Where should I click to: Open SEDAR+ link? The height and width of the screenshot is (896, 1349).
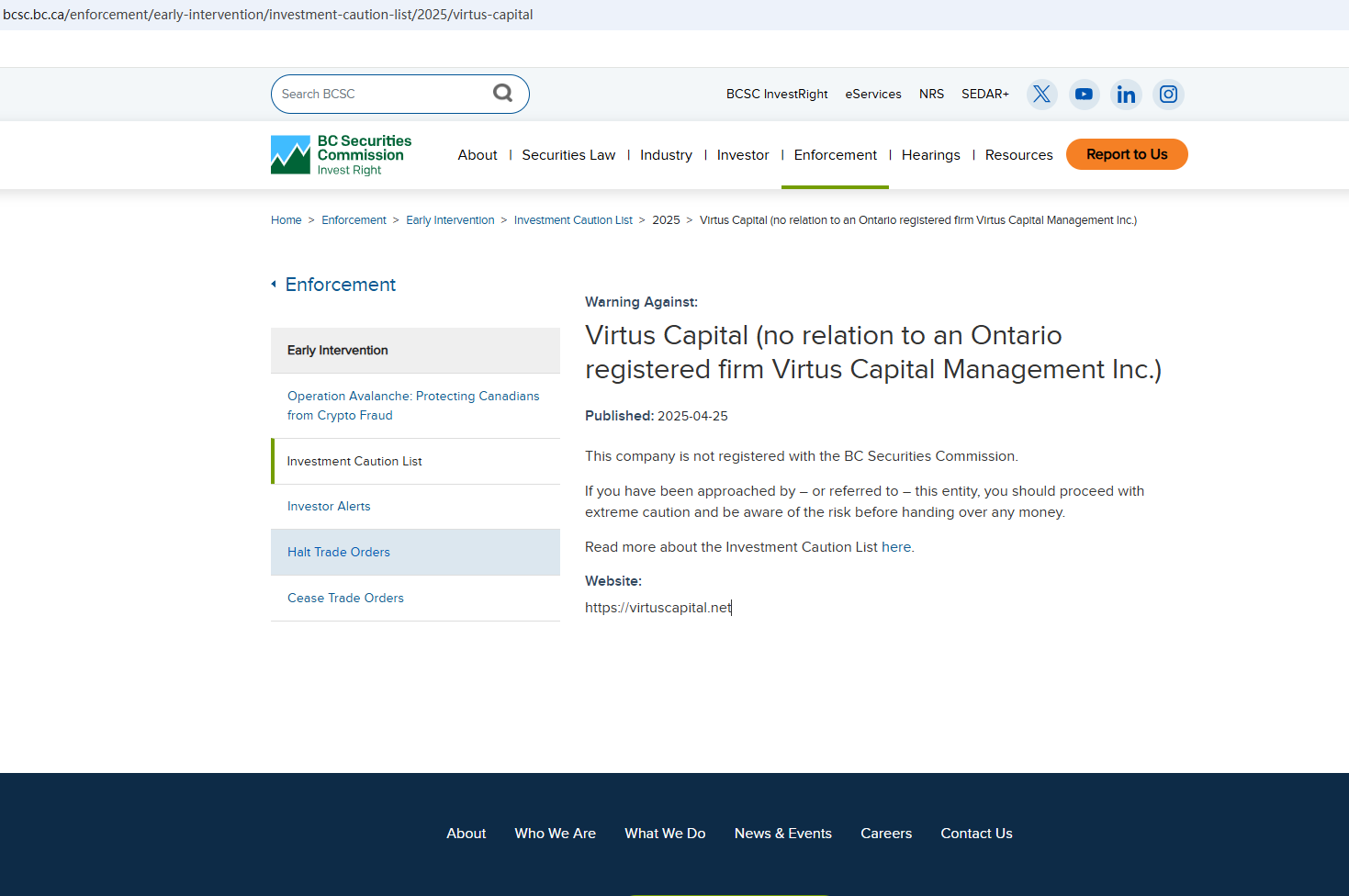coord(985,94)
